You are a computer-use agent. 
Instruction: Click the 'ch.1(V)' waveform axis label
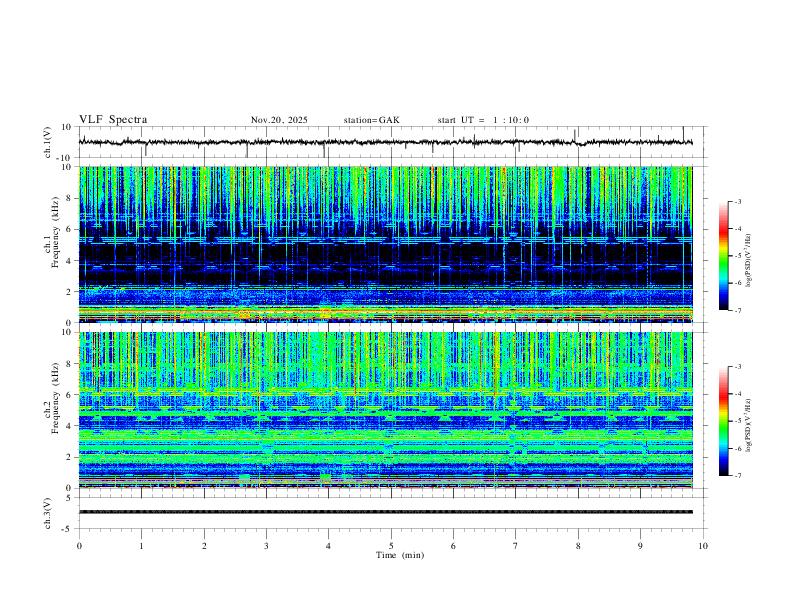click(x=48, y=142)
